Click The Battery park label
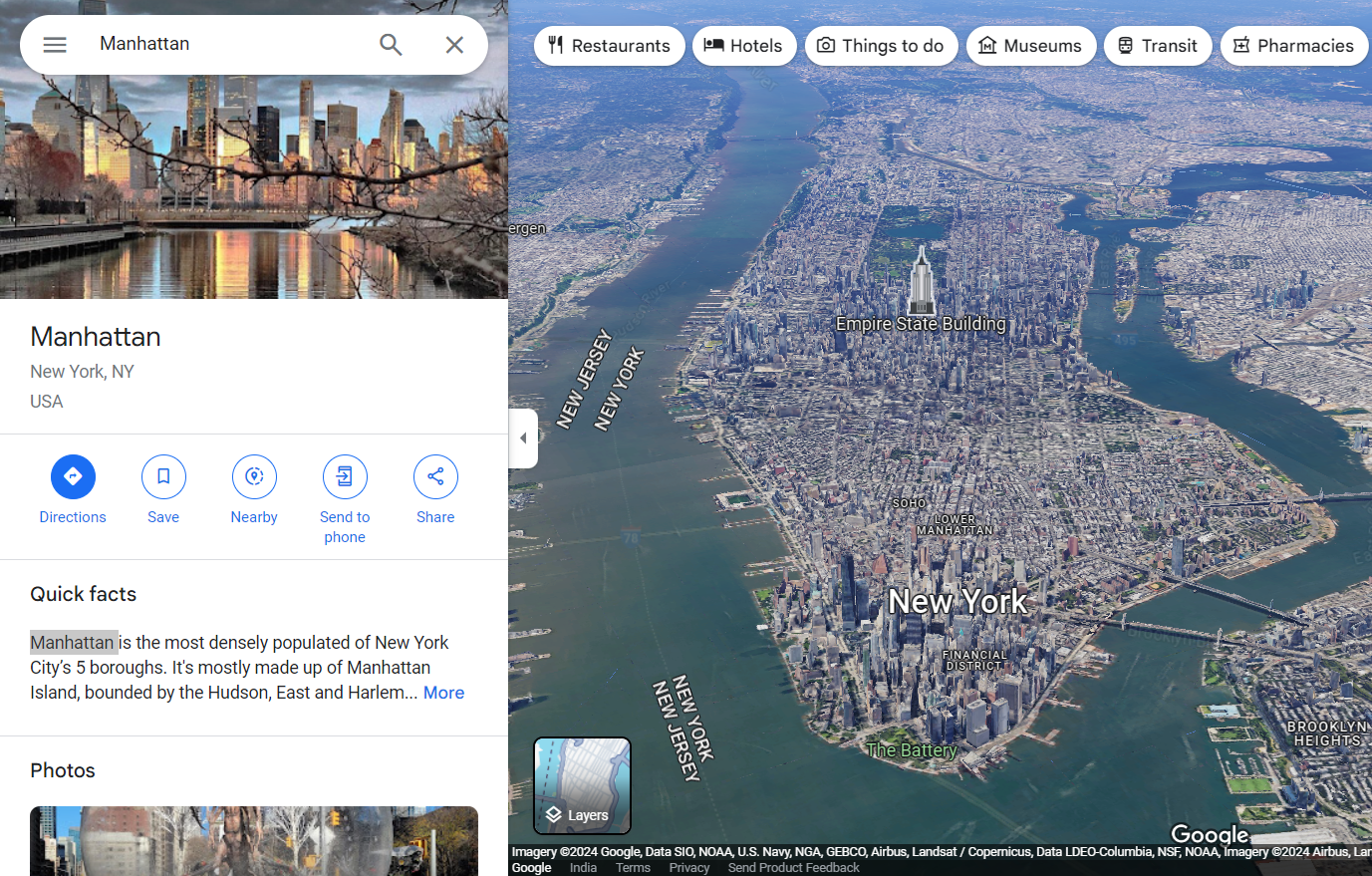 (x=911, y=750)
